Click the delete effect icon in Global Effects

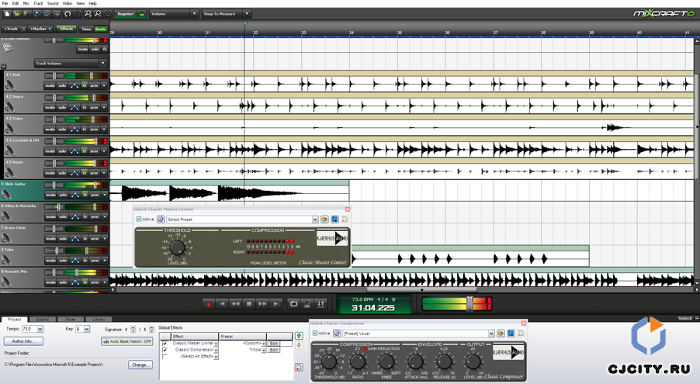[x=299, y=367]
